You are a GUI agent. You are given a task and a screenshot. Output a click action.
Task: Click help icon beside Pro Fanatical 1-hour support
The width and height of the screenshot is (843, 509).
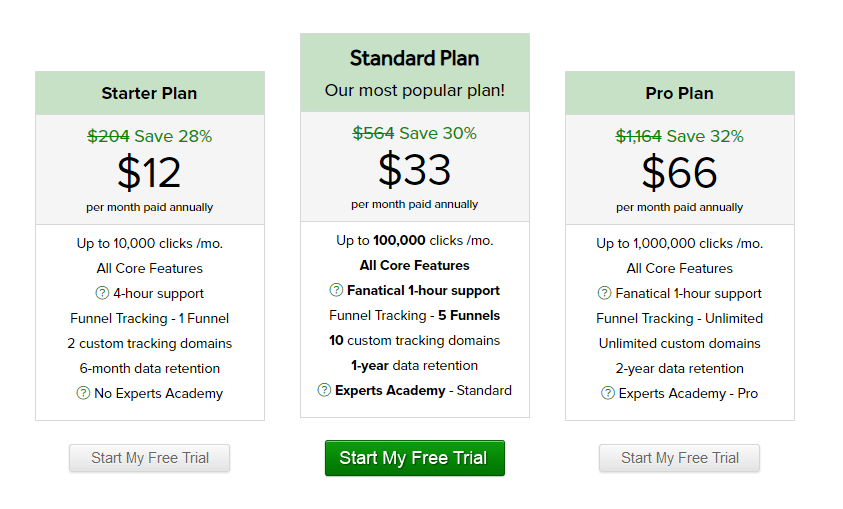tap(605, 293)
